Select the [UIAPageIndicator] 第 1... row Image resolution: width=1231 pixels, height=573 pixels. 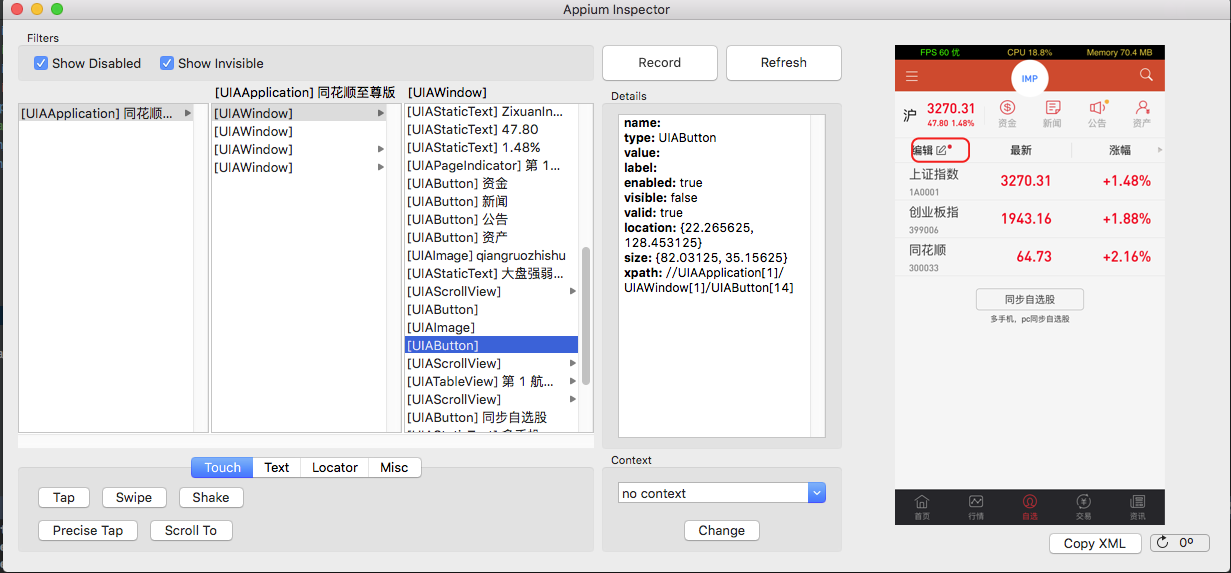[x=491, y=166]
